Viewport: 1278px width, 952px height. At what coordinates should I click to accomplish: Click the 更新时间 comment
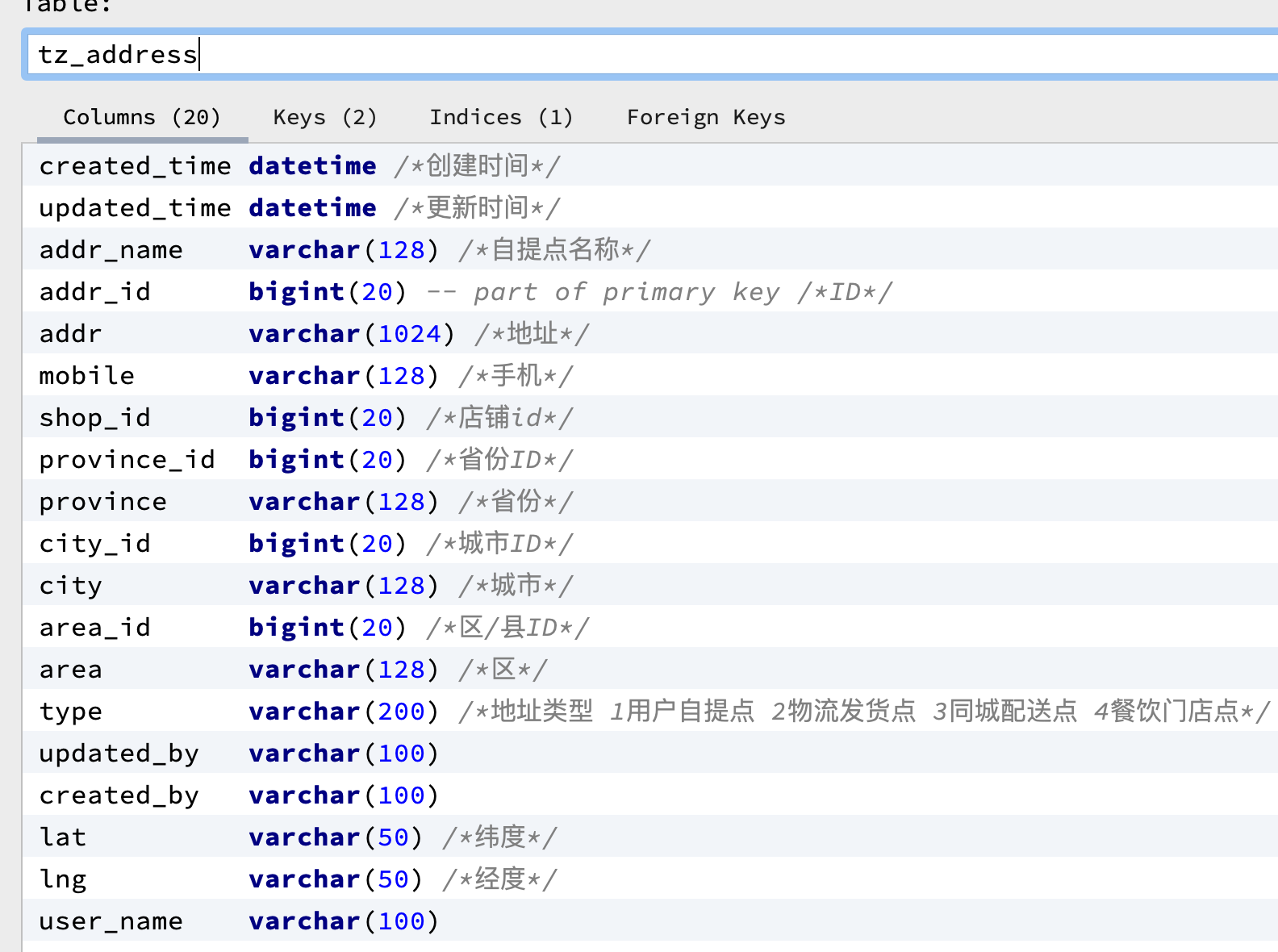click(477, 207)
